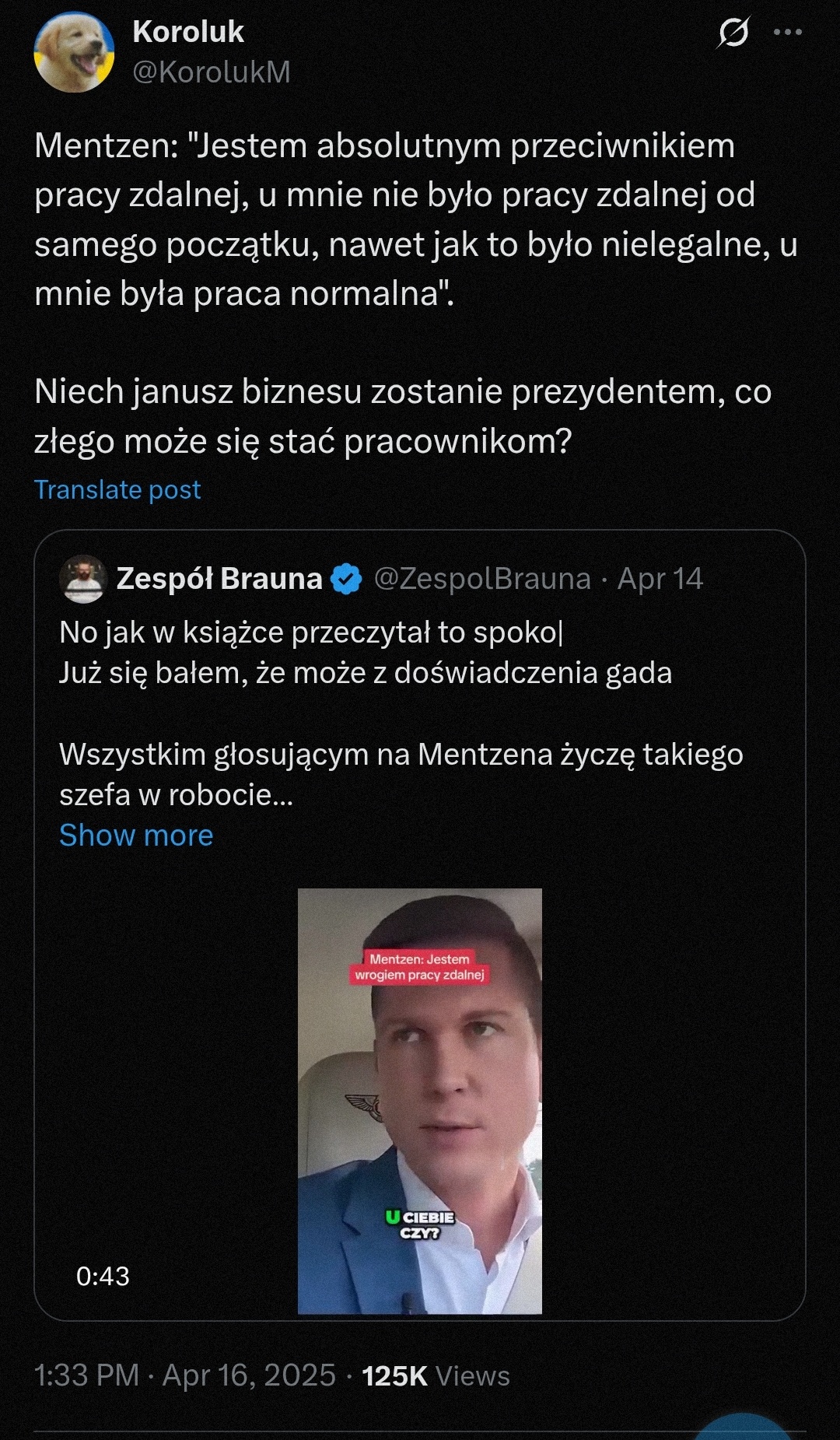Tap the red Mentzen caption on video
The height and width of the screenshot is (1440, 840).
pos(419,967)
